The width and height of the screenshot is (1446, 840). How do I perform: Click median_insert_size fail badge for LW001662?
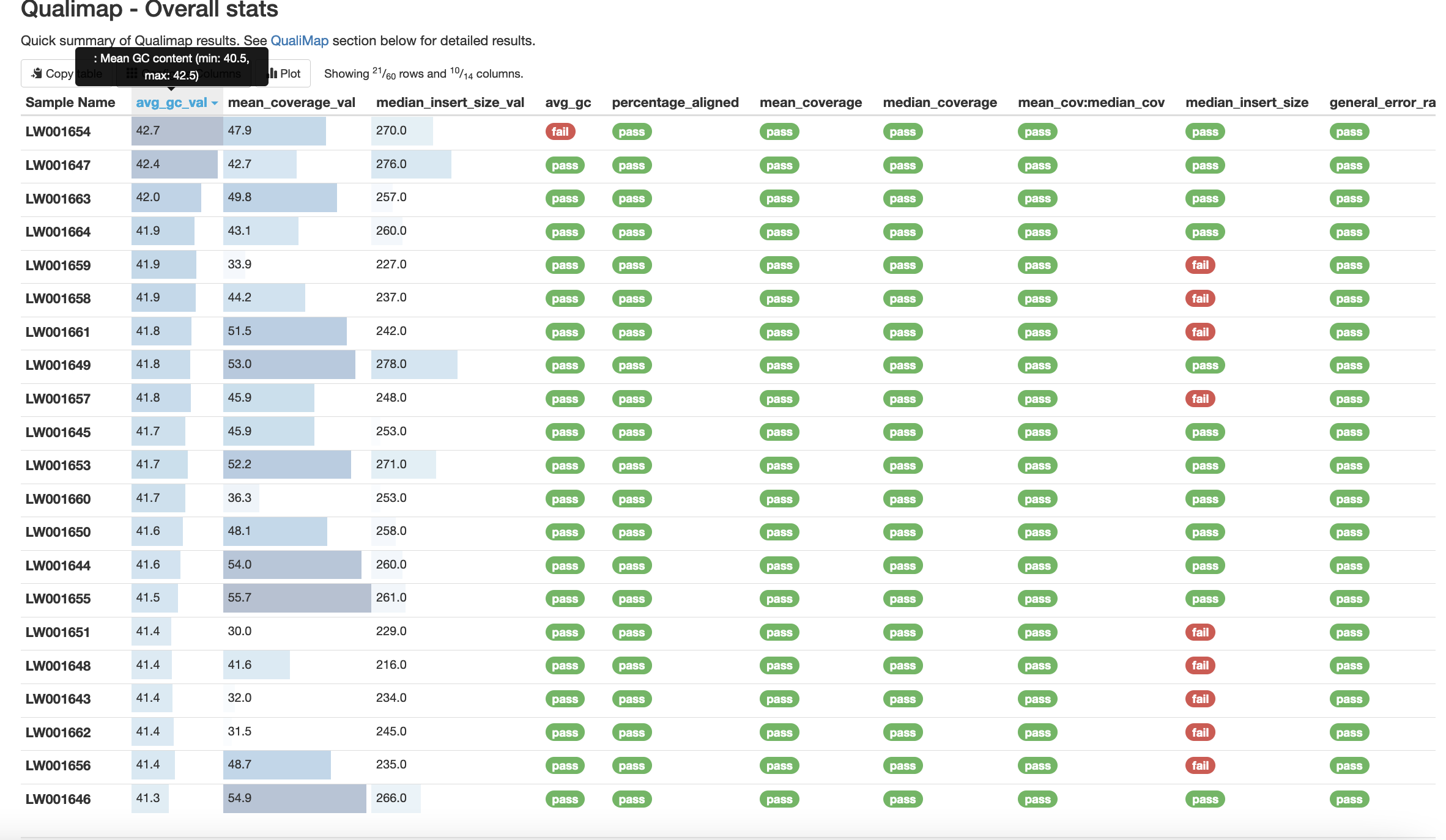click(x=1200, y=732)
